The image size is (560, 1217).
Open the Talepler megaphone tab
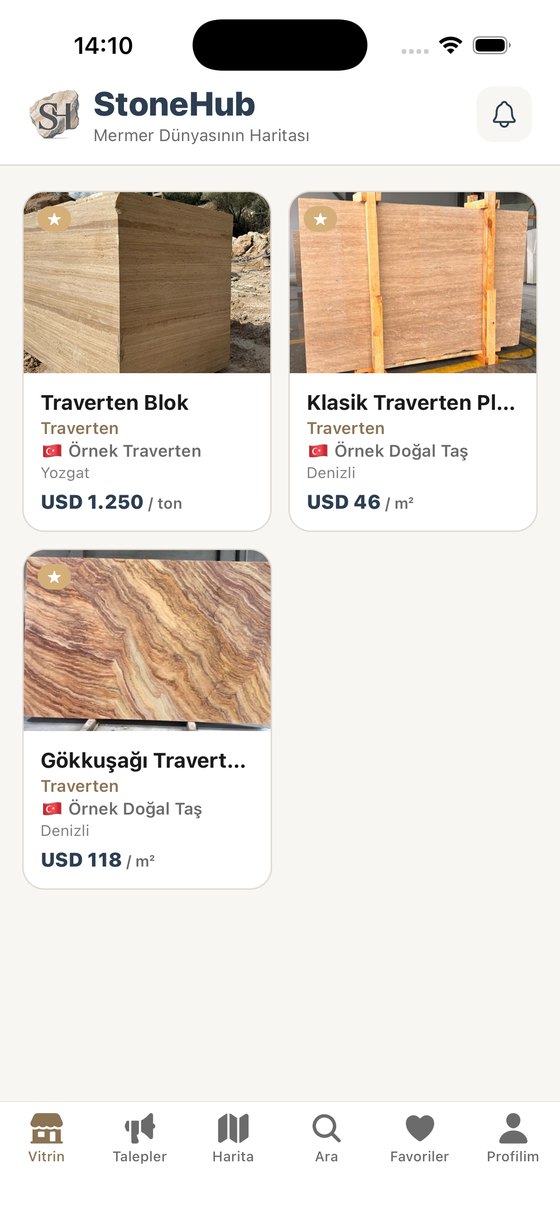point(140,1138)
